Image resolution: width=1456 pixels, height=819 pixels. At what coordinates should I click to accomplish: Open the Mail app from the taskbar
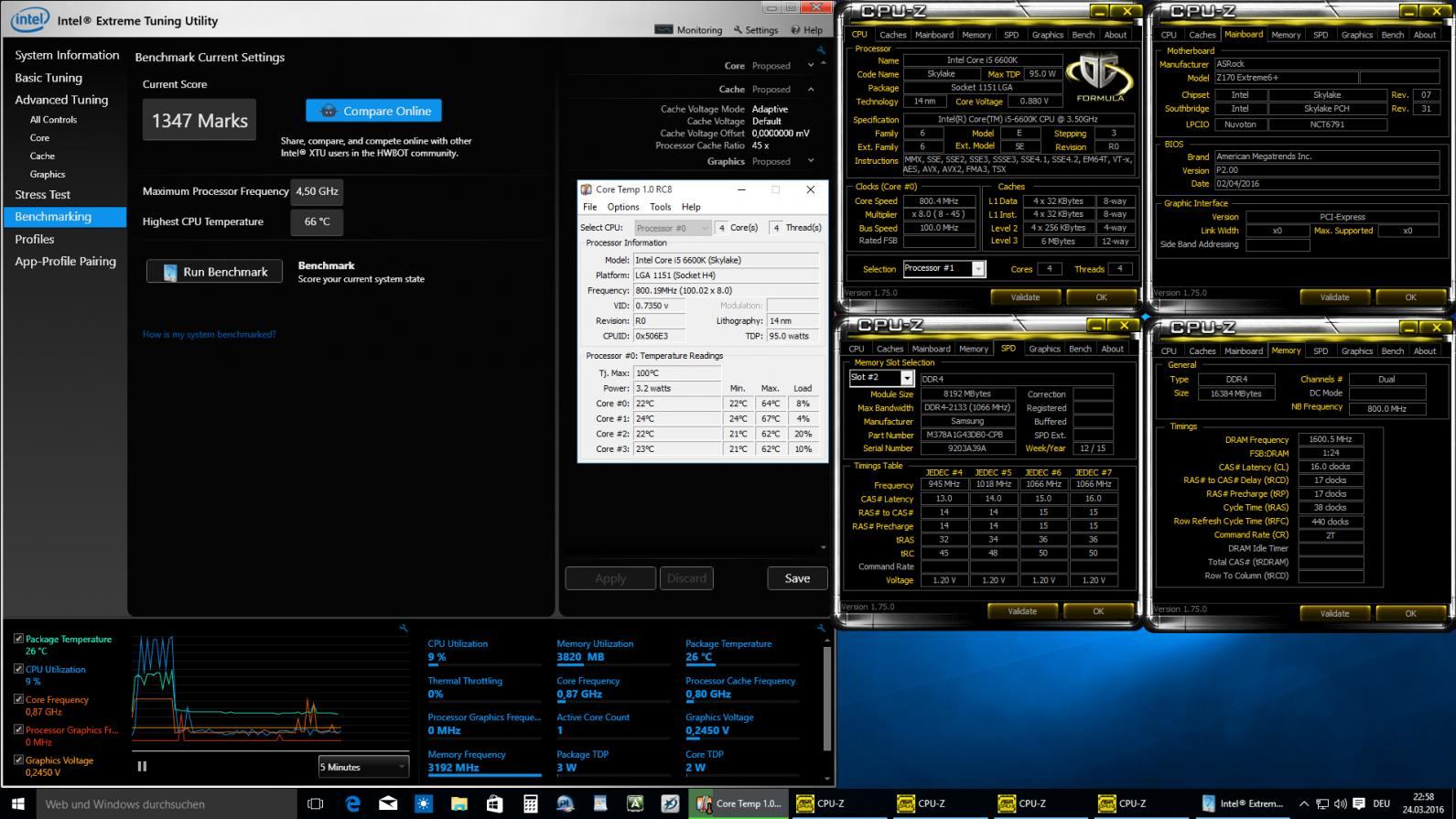tap(388, 803)
